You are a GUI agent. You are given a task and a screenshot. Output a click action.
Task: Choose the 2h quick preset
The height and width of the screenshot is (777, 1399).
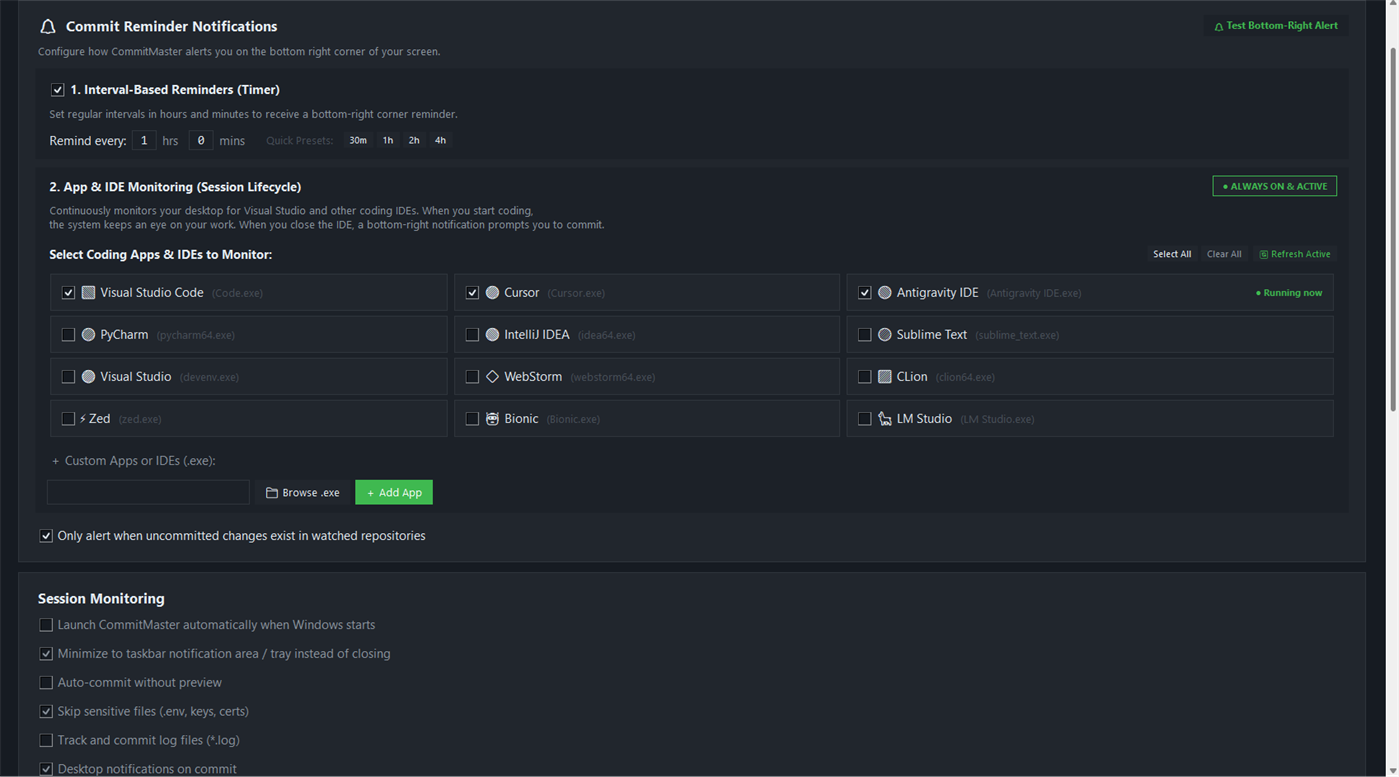414,141
